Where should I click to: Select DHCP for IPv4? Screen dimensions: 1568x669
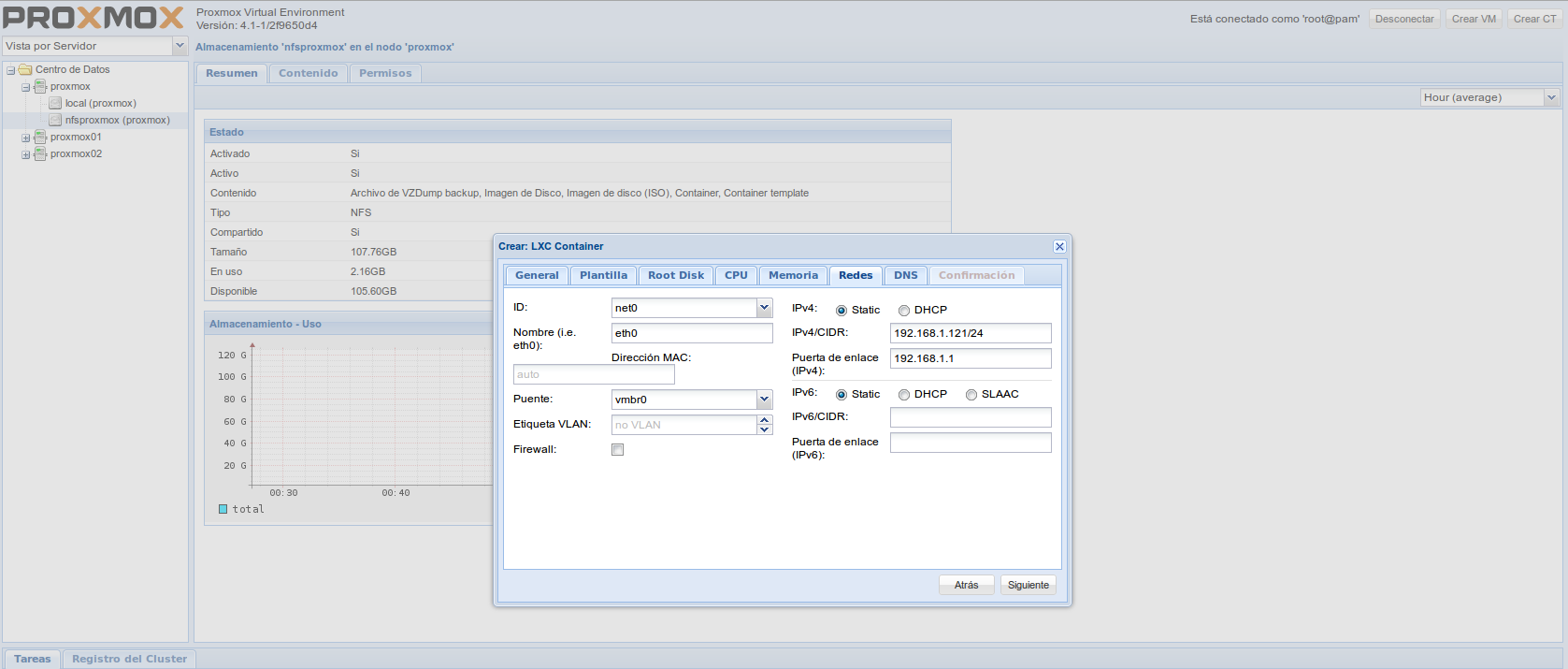click(x=904, y=311)
